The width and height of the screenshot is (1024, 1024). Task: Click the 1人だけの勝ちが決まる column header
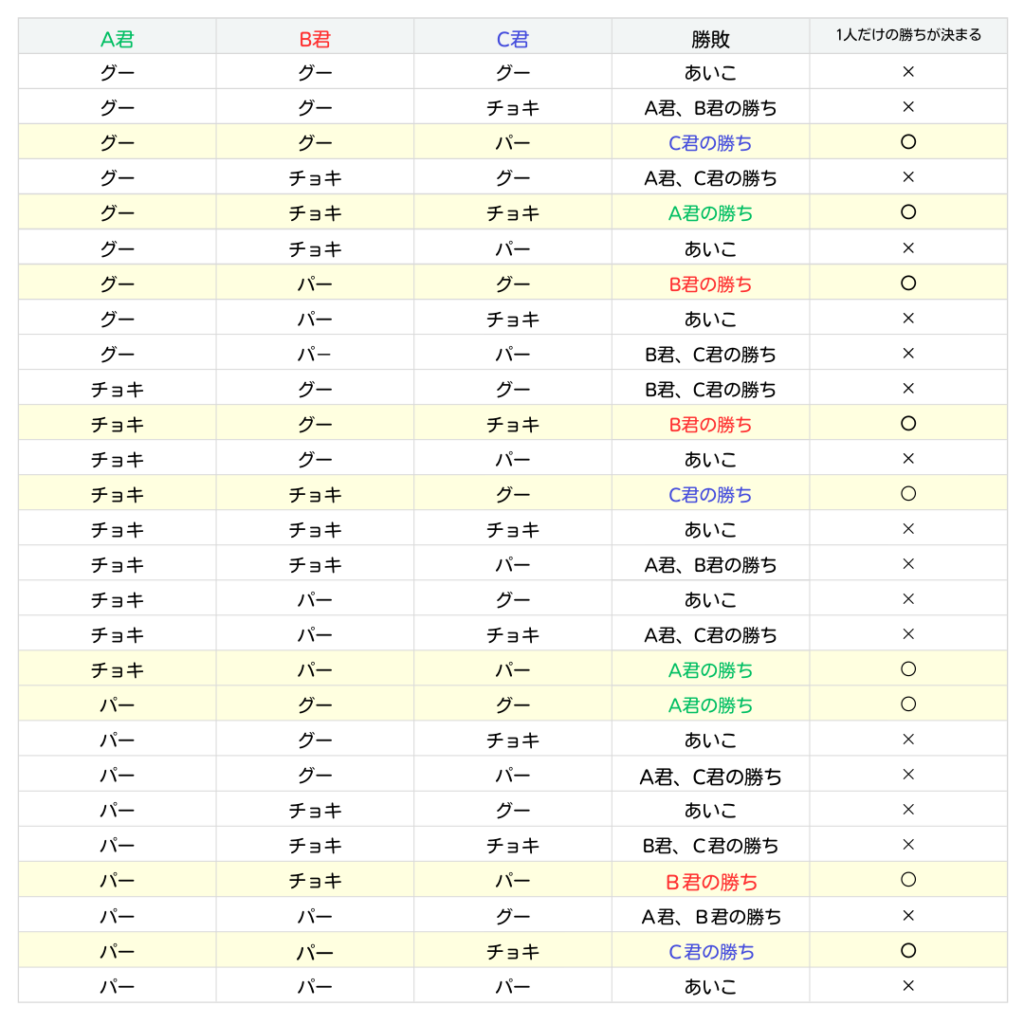tap(908, 35)
